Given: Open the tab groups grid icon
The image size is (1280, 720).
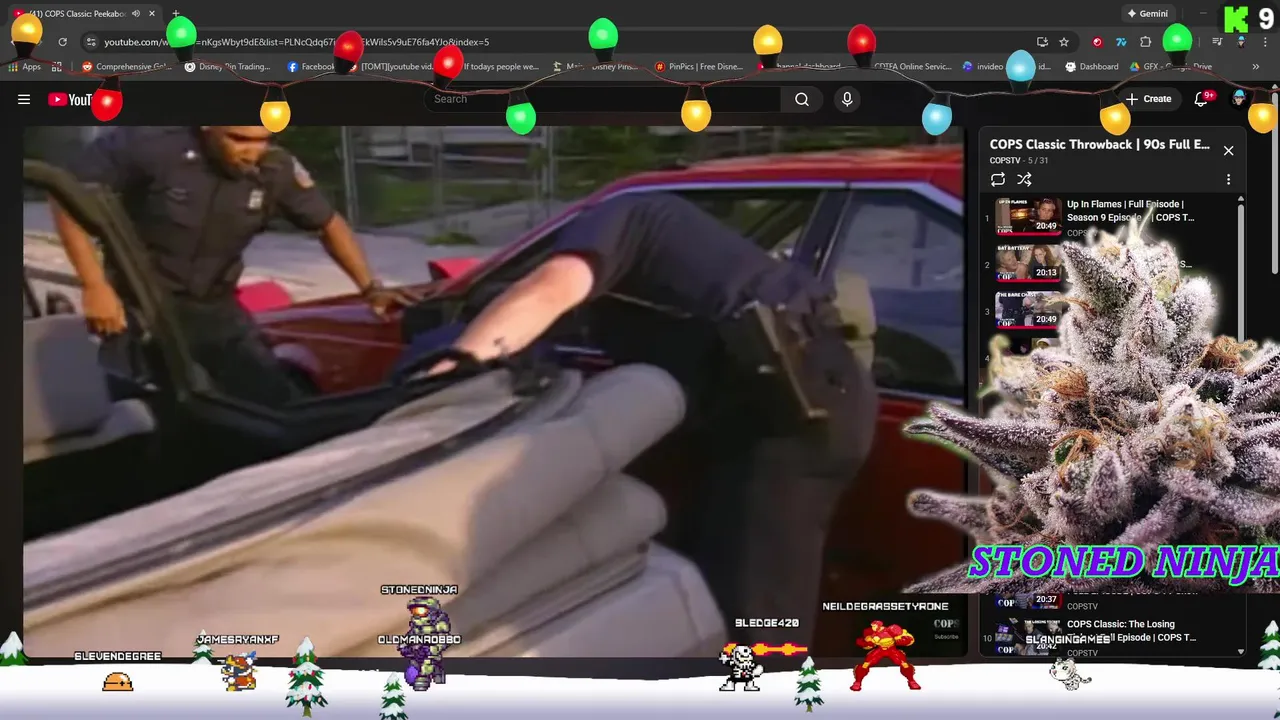Looking at the screenshot, I should click(x=57, y=67).
